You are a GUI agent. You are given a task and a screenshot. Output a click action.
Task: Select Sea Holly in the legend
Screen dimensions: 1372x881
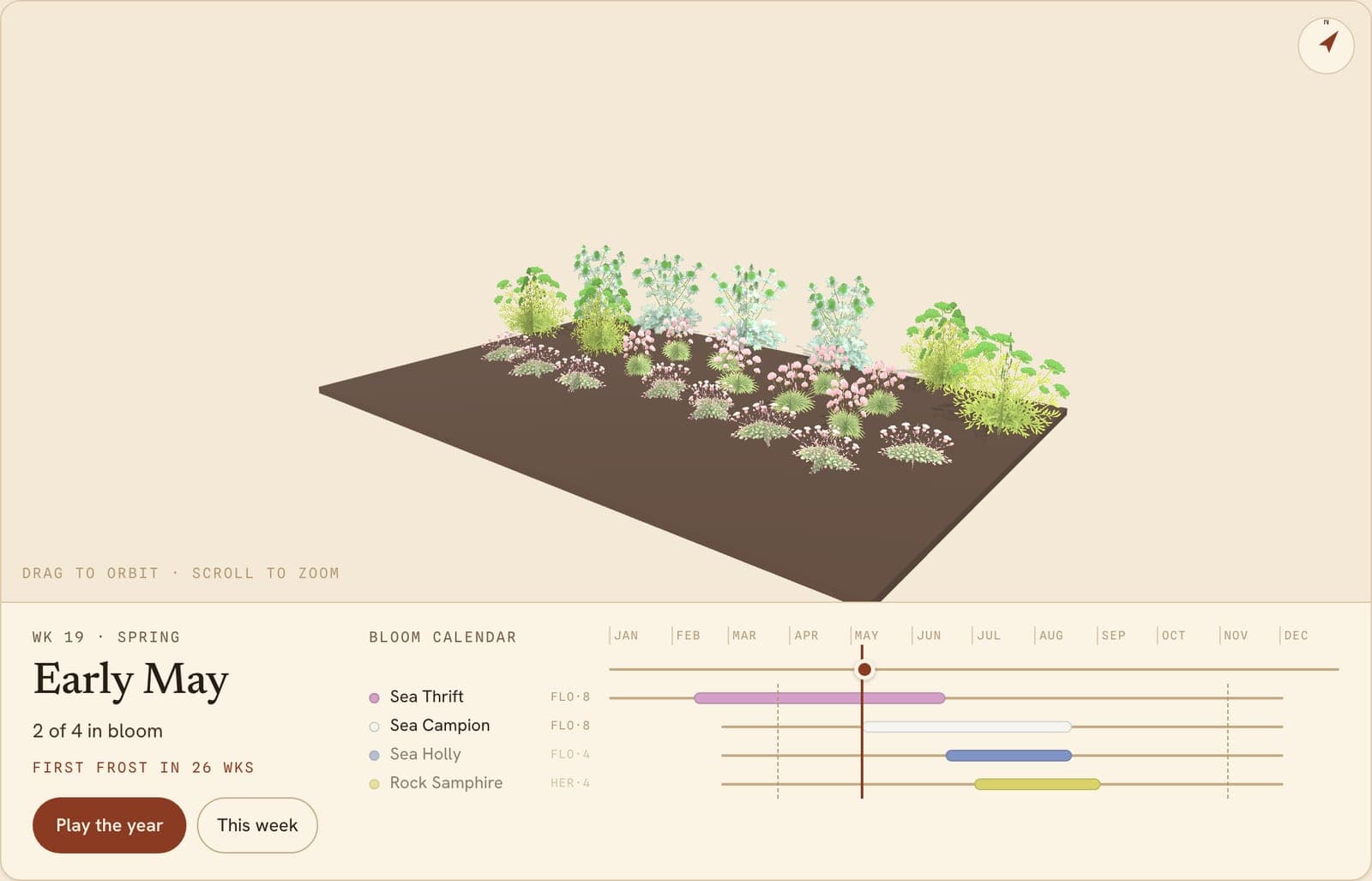tap(425, 754)
